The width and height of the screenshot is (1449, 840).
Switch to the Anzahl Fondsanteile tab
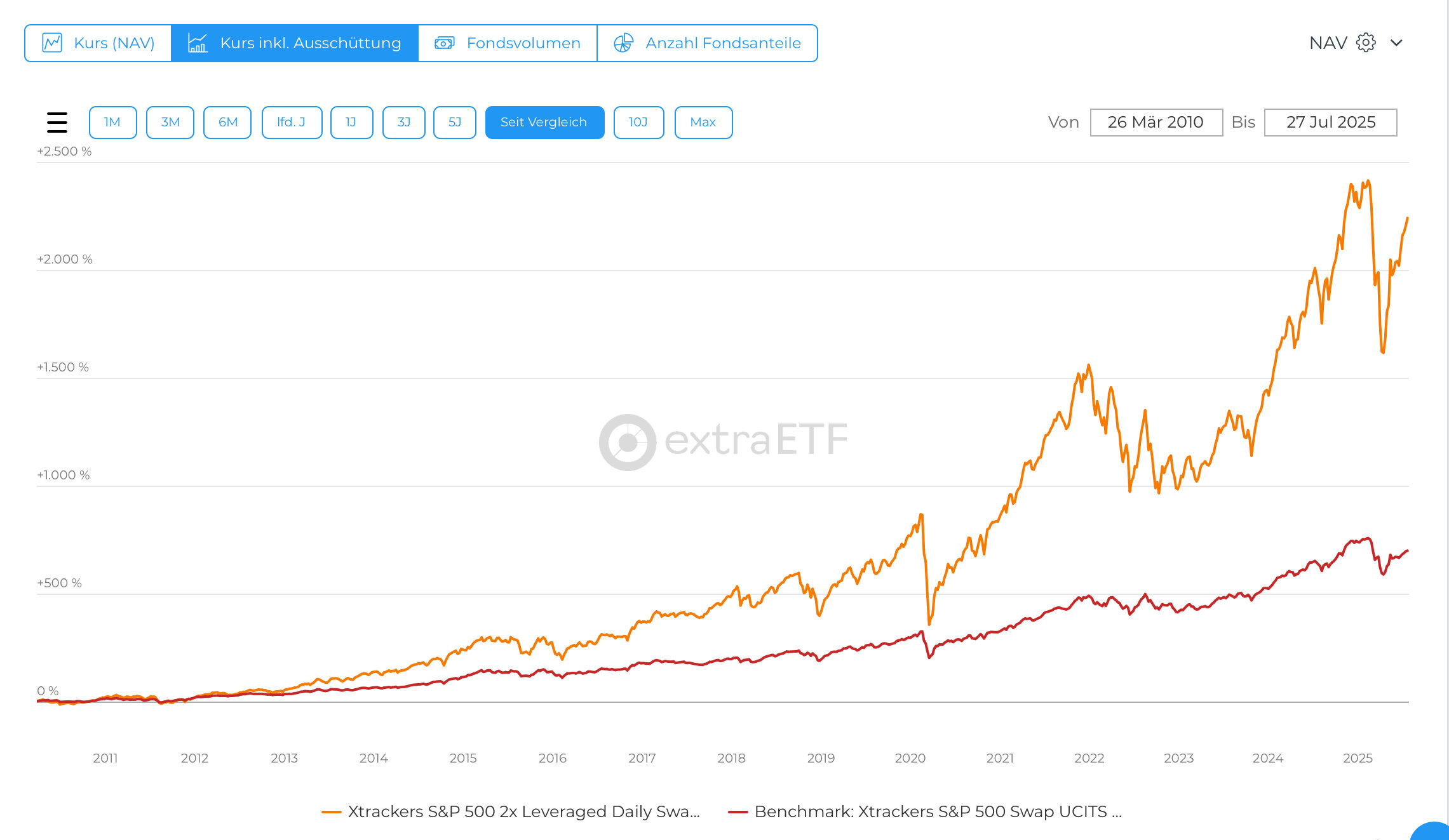pos(722,43)
